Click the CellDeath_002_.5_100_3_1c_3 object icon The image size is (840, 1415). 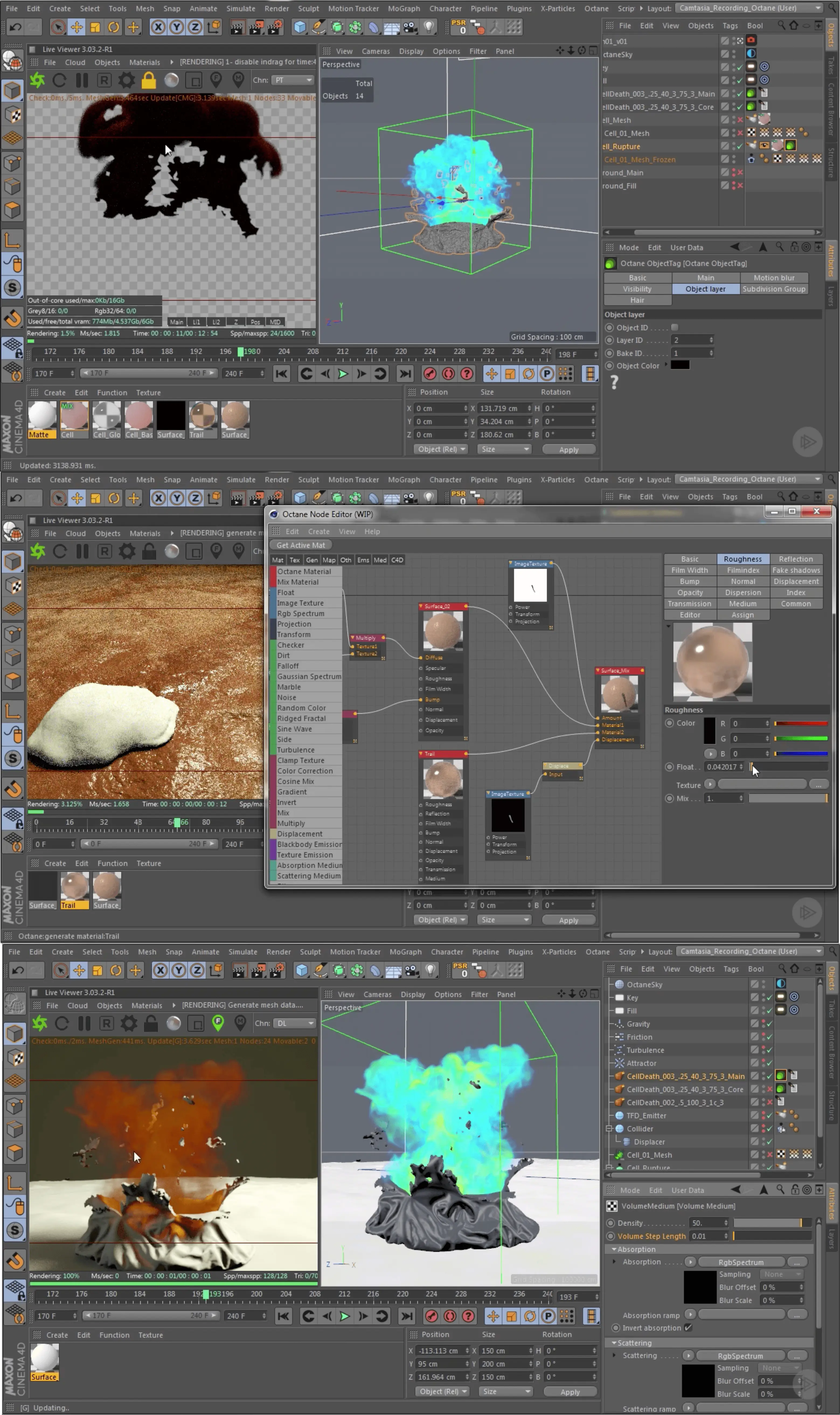point(619,1102)
